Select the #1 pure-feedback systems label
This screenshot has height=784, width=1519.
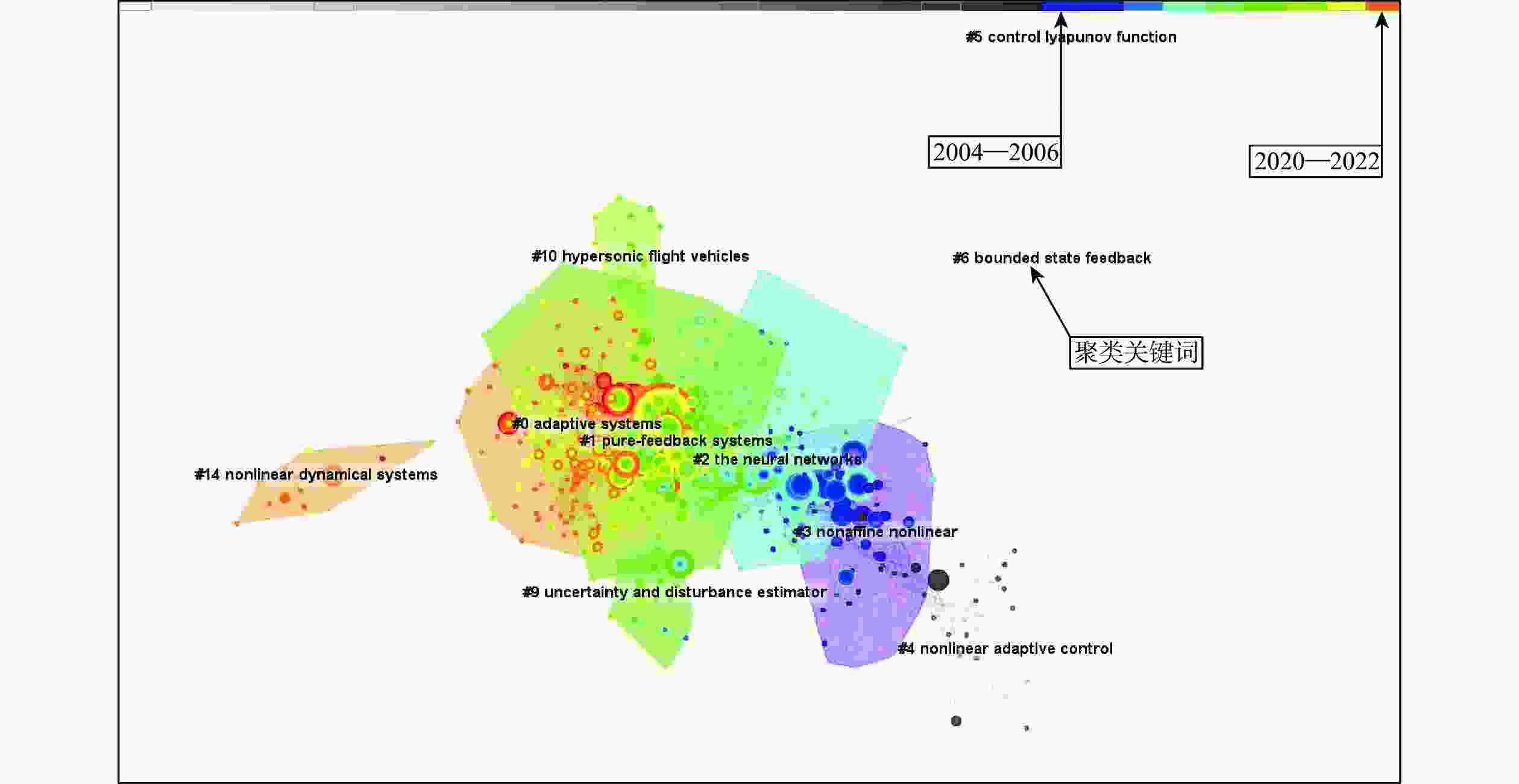[x=676, y=441]
